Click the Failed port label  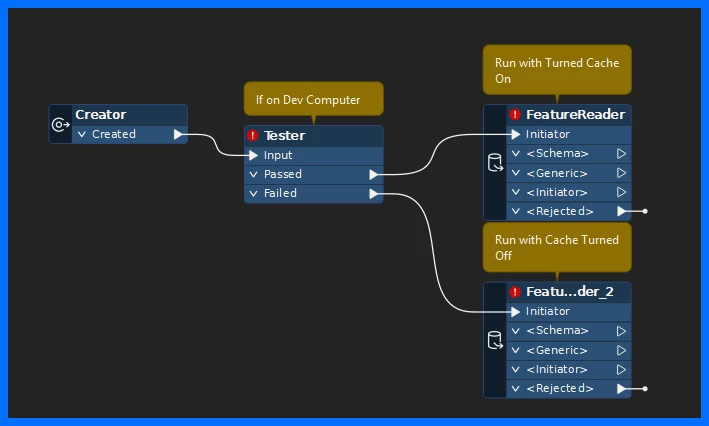point(280,194)
